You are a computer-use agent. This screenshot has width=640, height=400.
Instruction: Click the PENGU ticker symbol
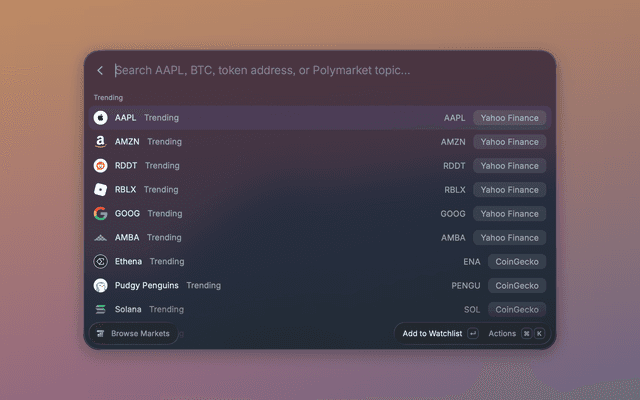point(466,286)
